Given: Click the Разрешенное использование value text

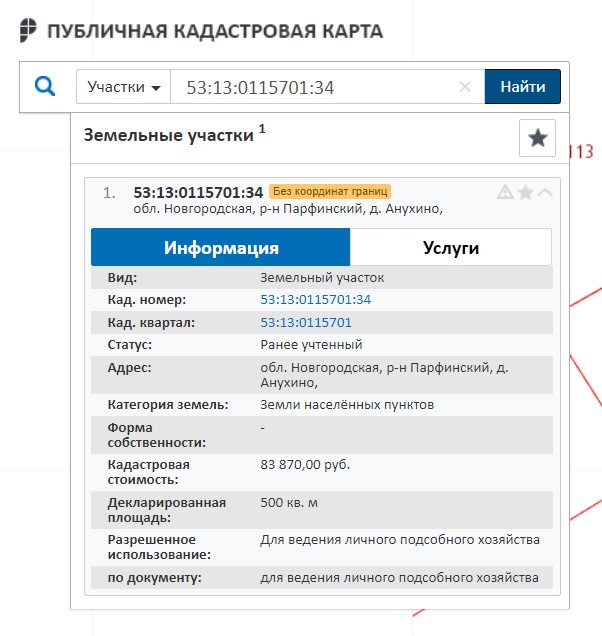Looking at the screenshot, I should pyautogui.click(x=400, y=540).
